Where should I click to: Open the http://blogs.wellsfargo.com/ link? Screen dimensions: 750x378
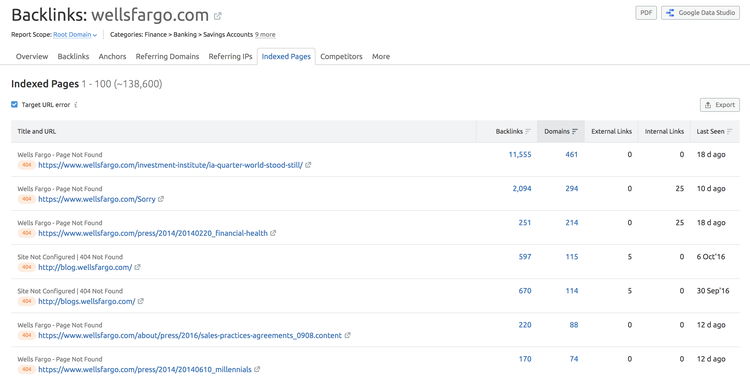click(x=87, y=301)
